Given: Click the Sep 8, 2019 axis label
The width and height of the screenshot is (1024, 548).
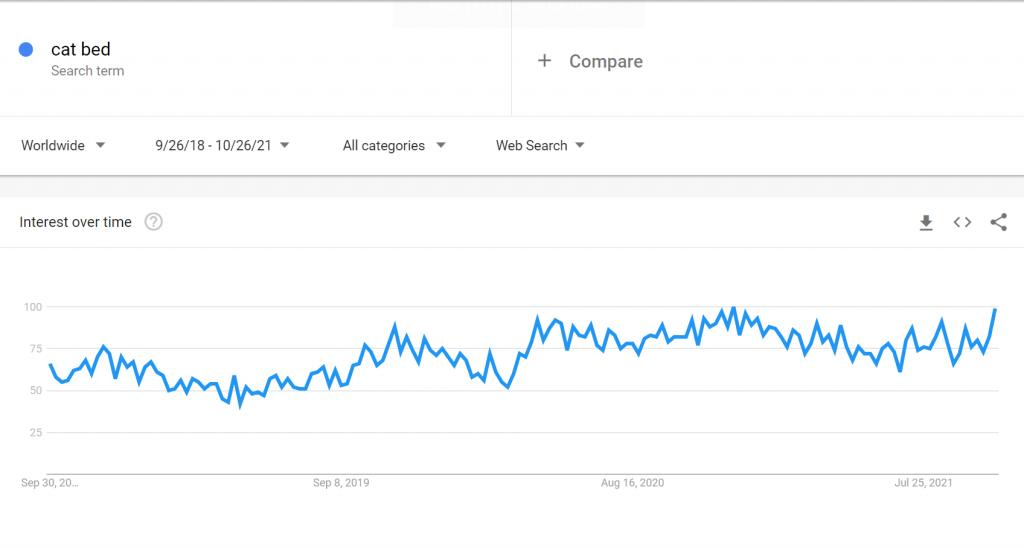Looking at the screenshot, I should pyautogui.click(x=341, y=483).
